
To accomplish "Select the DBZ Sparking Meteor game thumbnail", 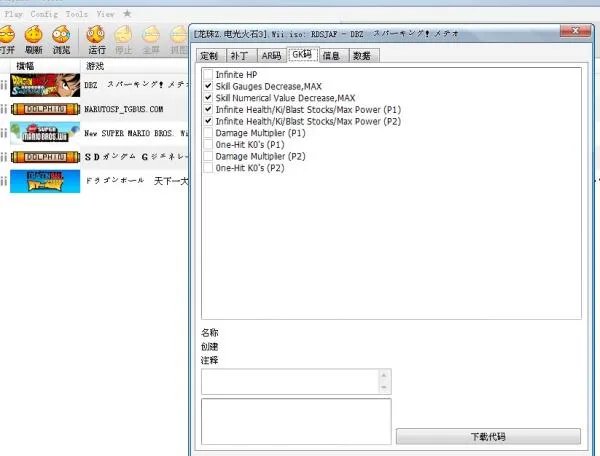I will [x=44, y=83].
